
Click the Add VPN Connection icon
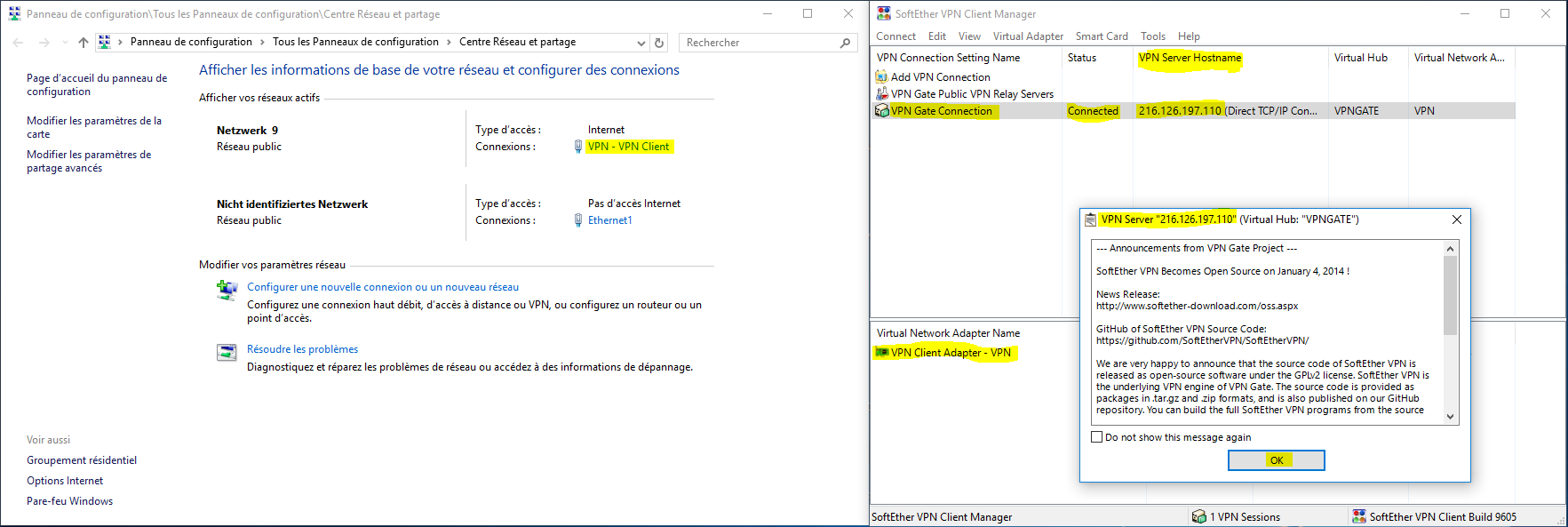tap(881, 77)
